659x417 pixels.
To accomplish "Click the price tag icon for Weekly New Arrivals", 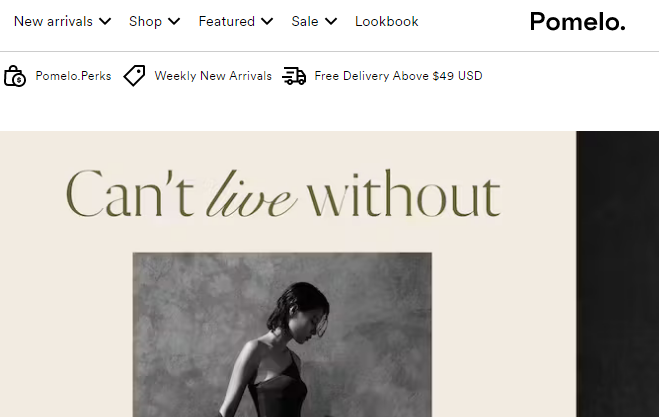I will click(134, 76).
